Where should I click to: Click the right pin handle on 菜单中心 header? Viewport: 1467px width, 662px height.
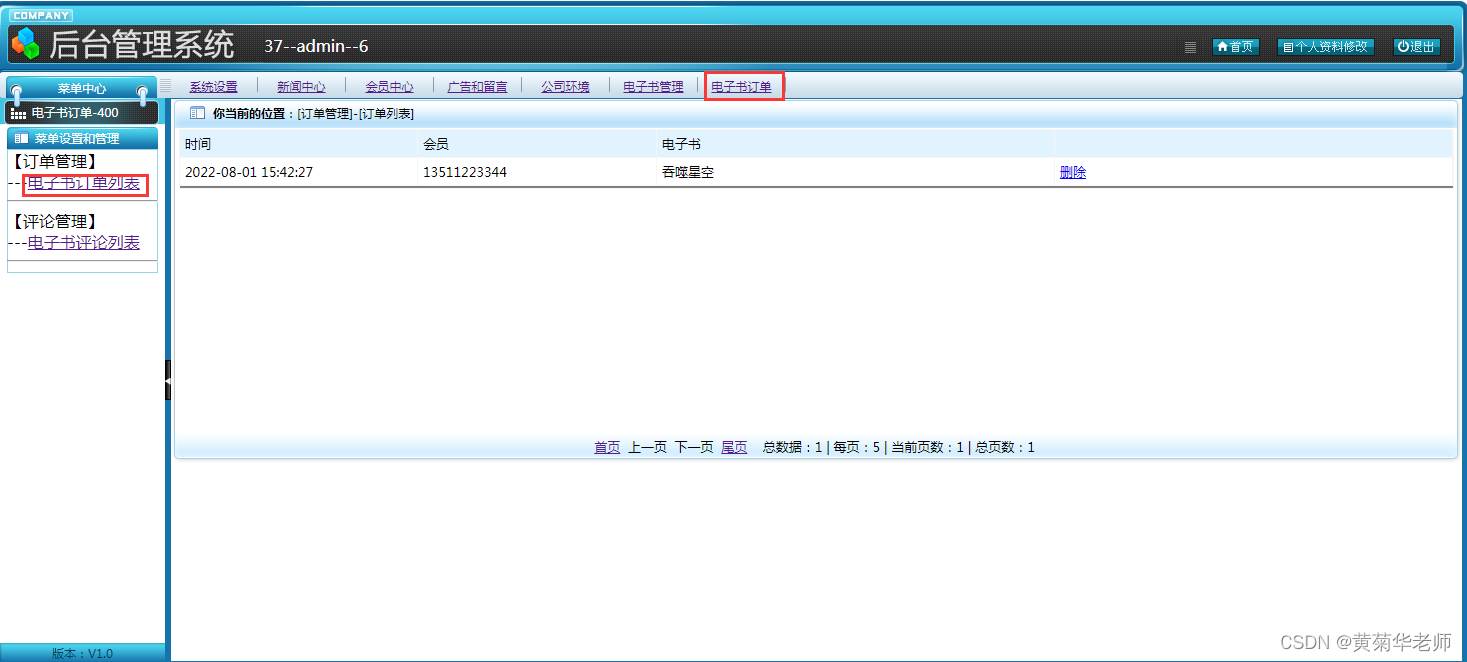click(x=142, y=91)
